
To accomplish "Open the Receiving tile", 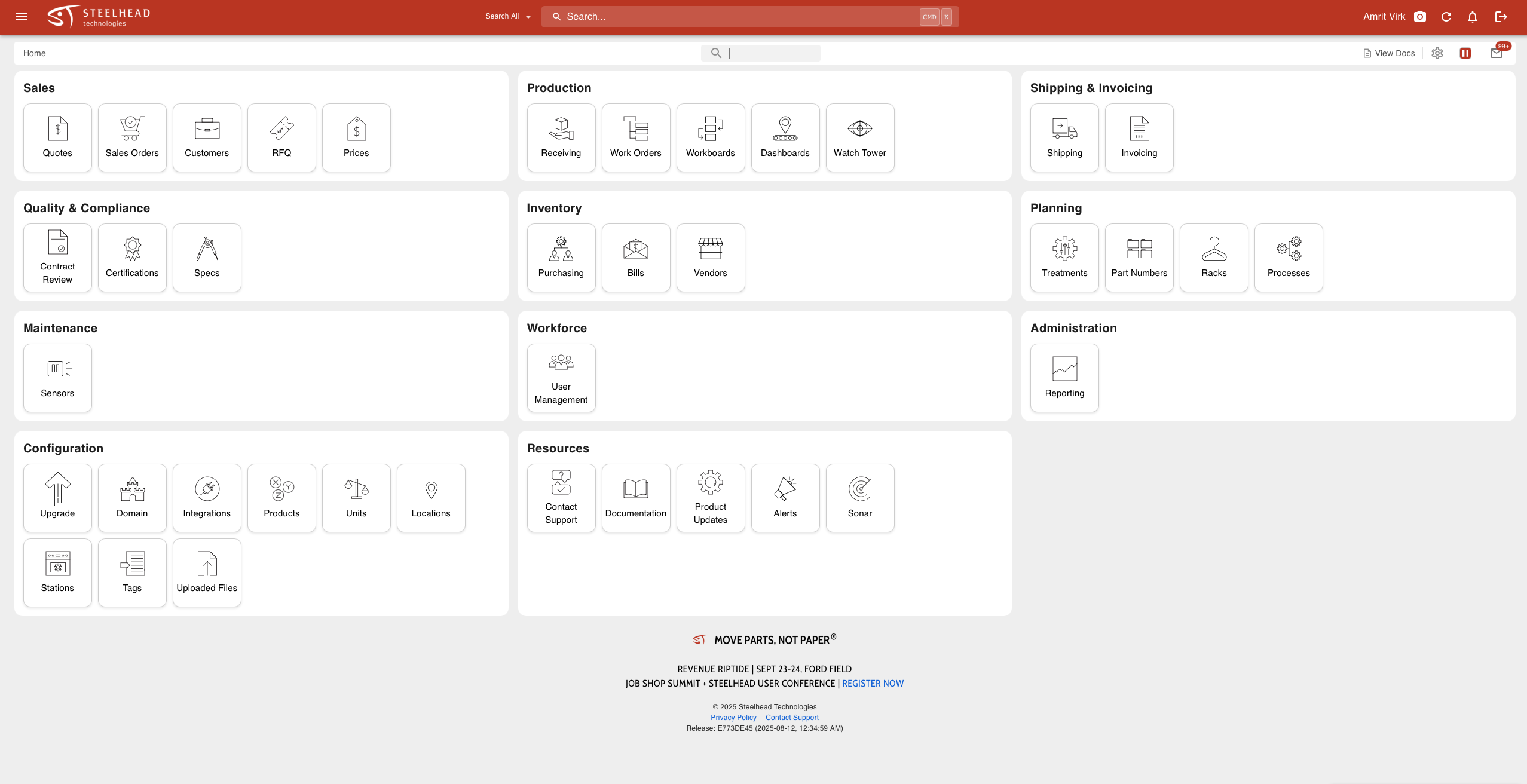I will pyautogui.click(x=561, y=137).
